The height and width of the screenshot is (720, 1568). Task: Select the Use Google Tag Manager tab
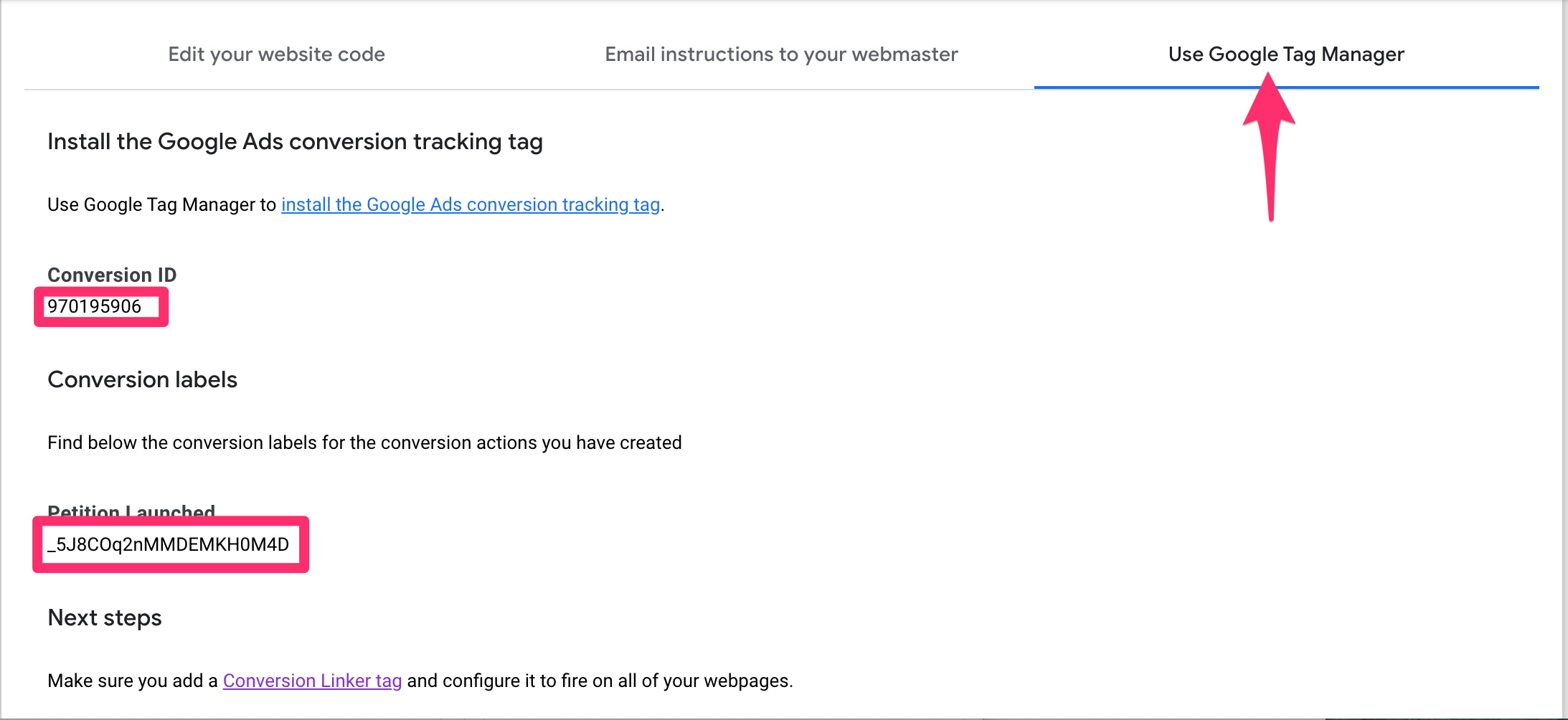[1286, 55]
